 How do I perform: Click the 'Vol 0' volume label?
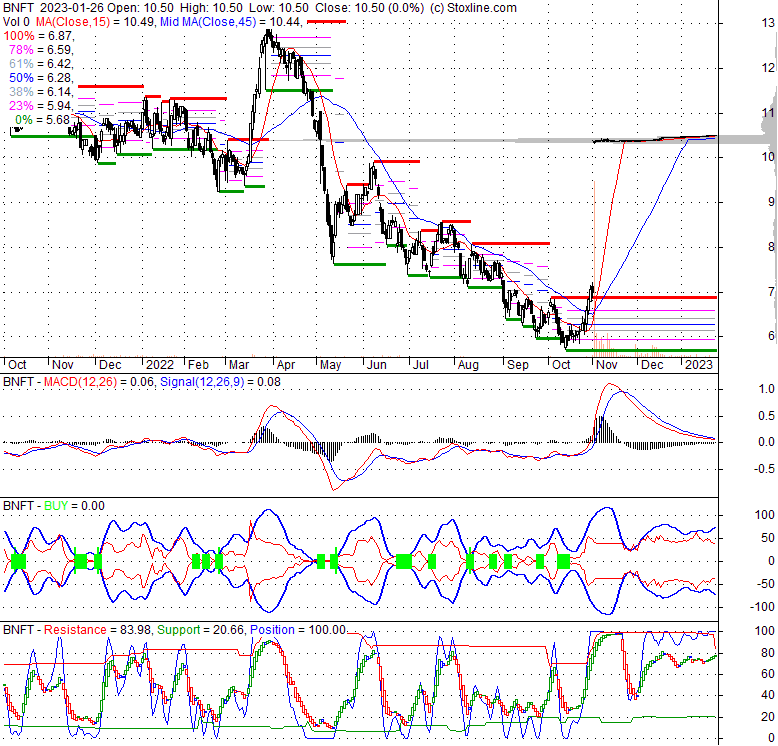(x=16, y=22)
